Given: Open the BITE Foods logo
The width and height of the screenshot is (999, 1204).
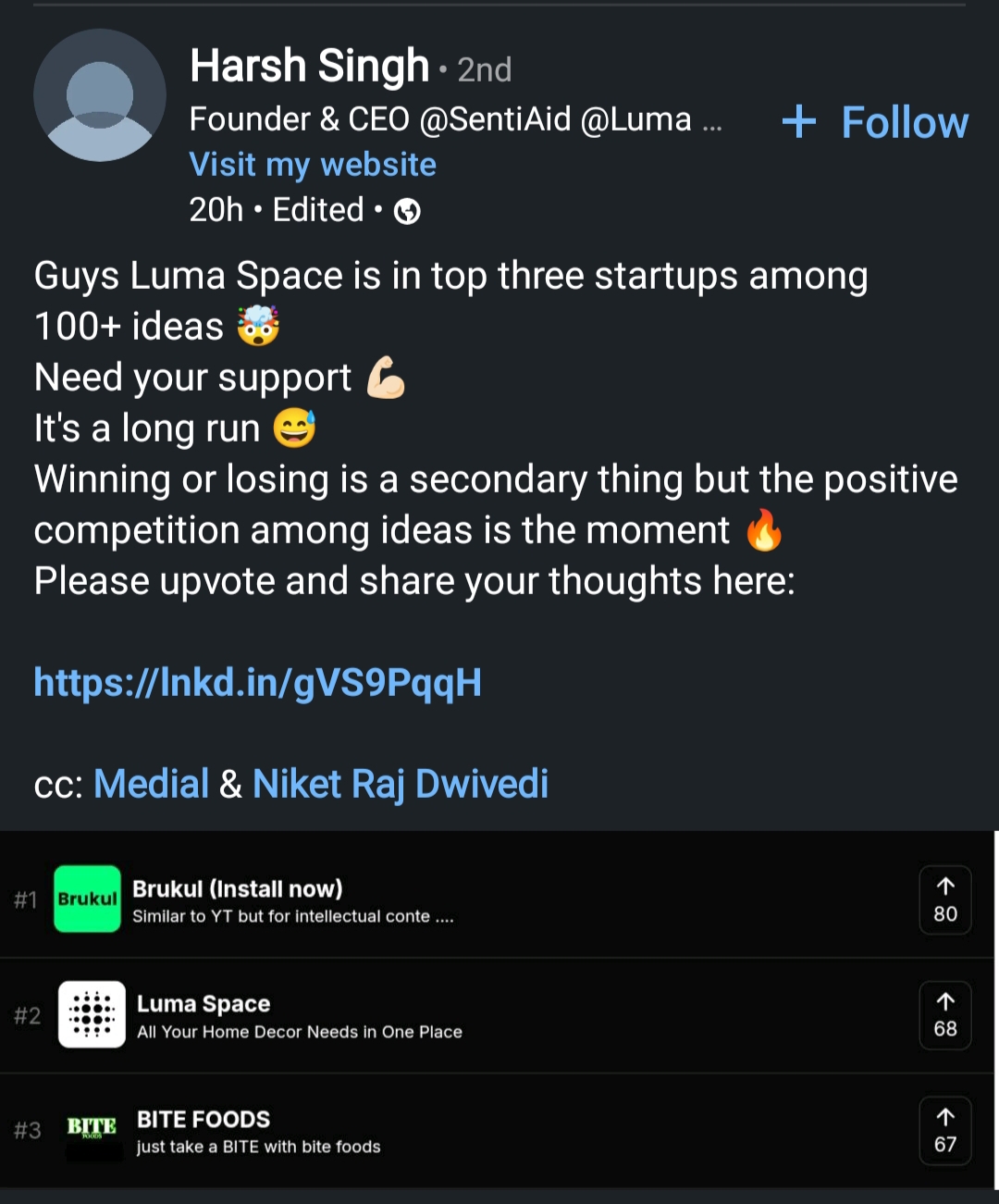Looking at the screenshot, I should click(92, 1129).
